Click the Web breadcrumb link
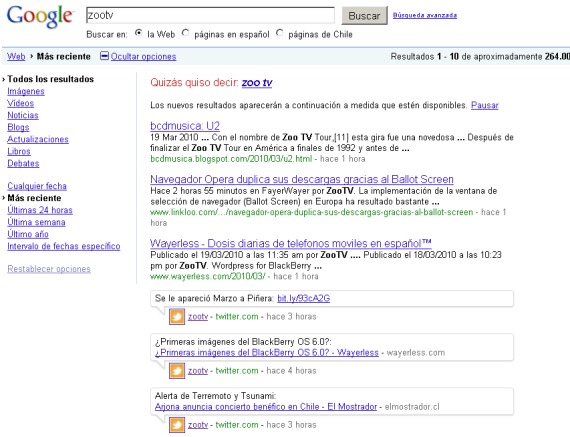Screen dimensions: 570x437 [16, 56]
